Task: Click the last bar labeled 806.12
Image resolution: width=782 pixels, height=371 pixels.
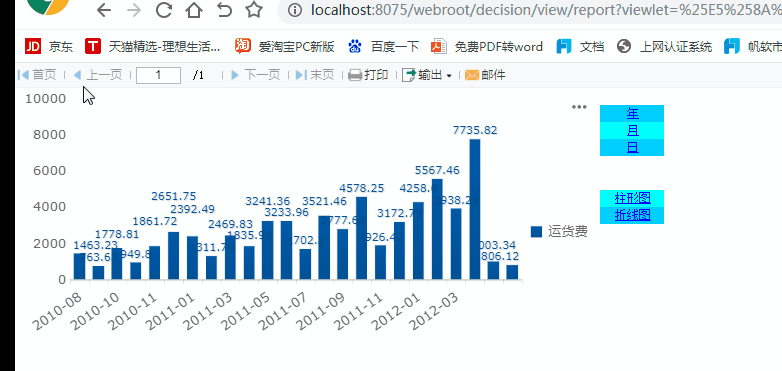Action: coord(512,272)
